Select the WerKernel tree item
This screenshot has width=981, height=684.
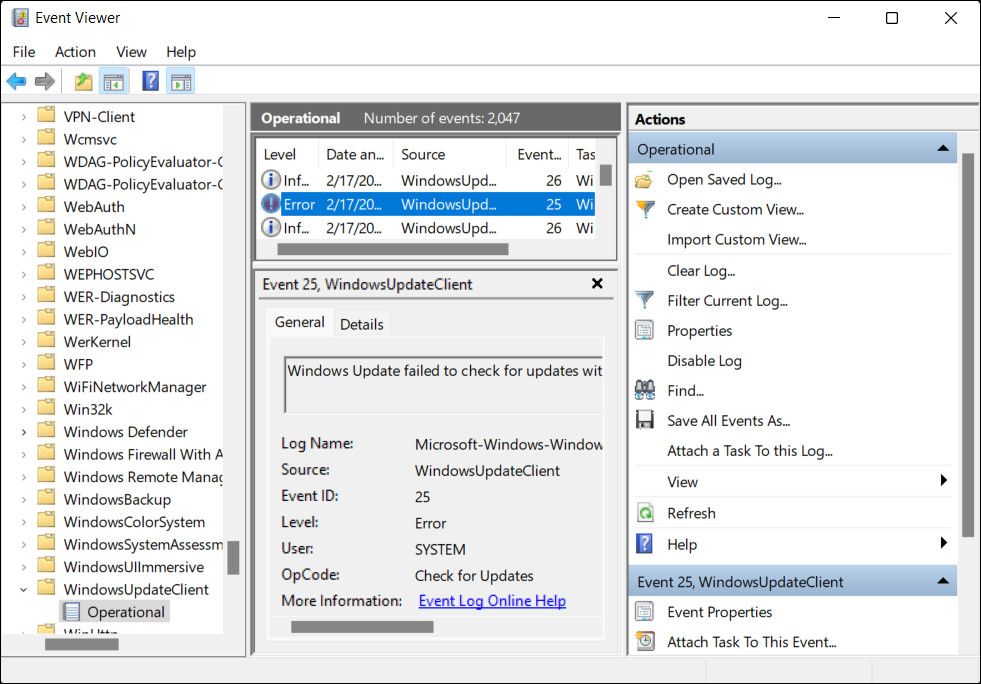(x=97, y=342)
